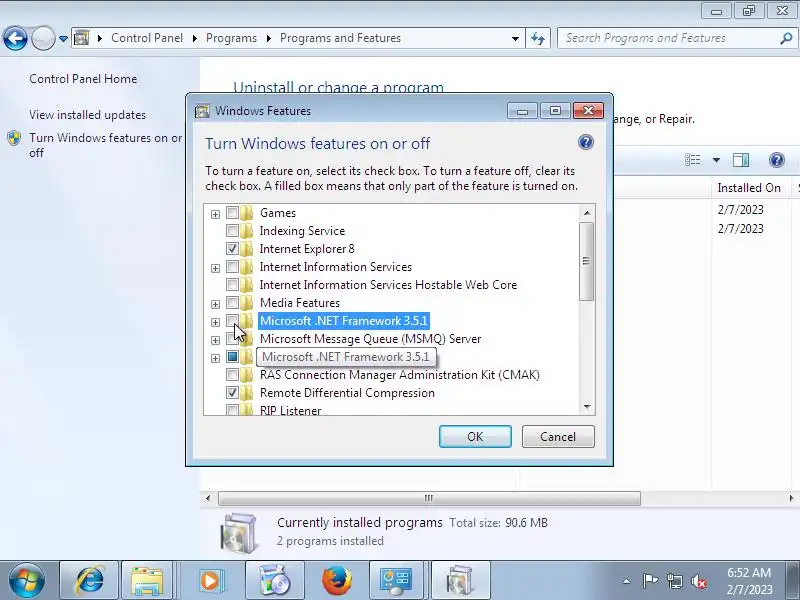Click the Forward navigation button

[x=43, y=38]
